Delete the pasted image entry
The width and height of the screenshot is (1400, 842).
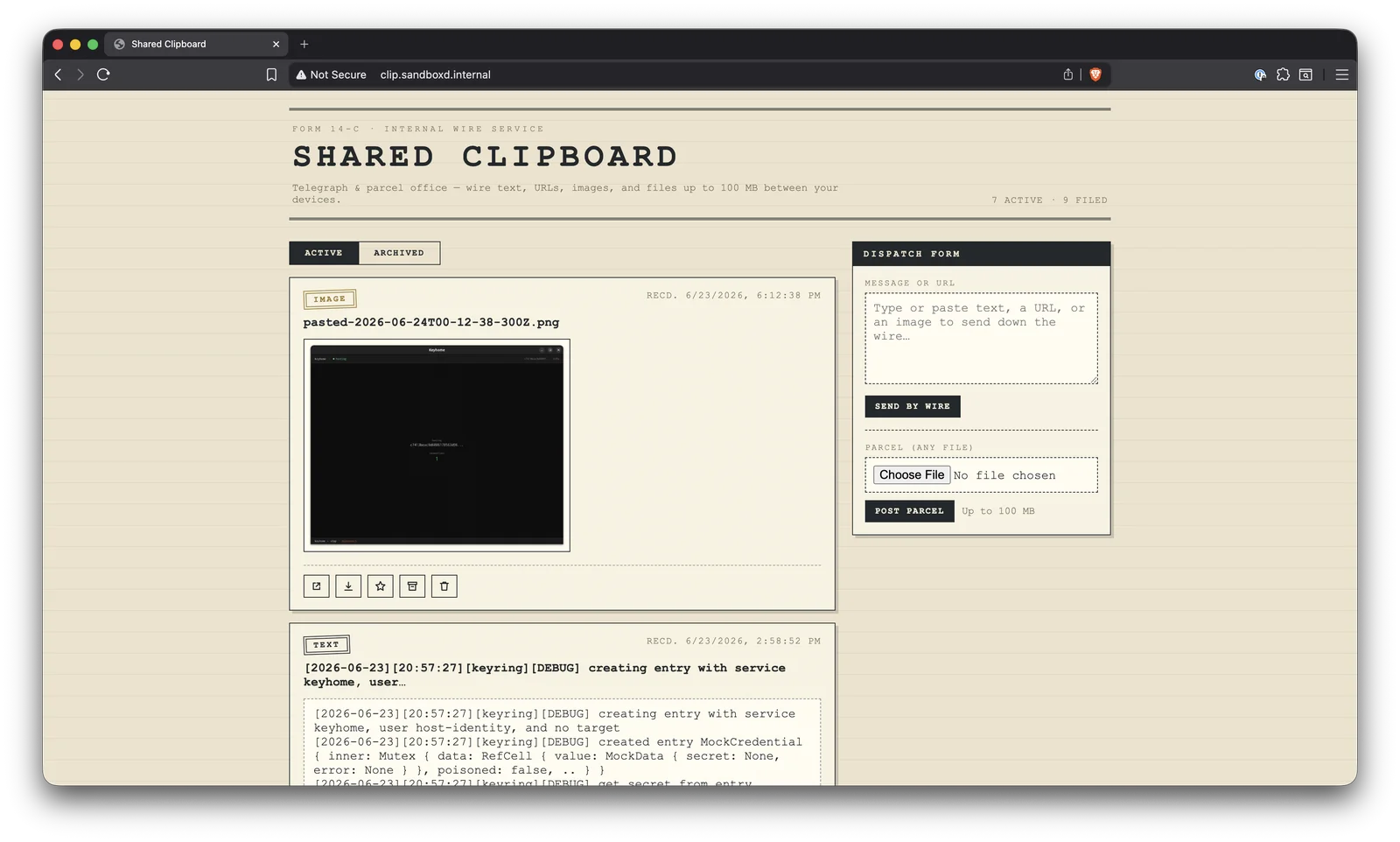[444, 586]
